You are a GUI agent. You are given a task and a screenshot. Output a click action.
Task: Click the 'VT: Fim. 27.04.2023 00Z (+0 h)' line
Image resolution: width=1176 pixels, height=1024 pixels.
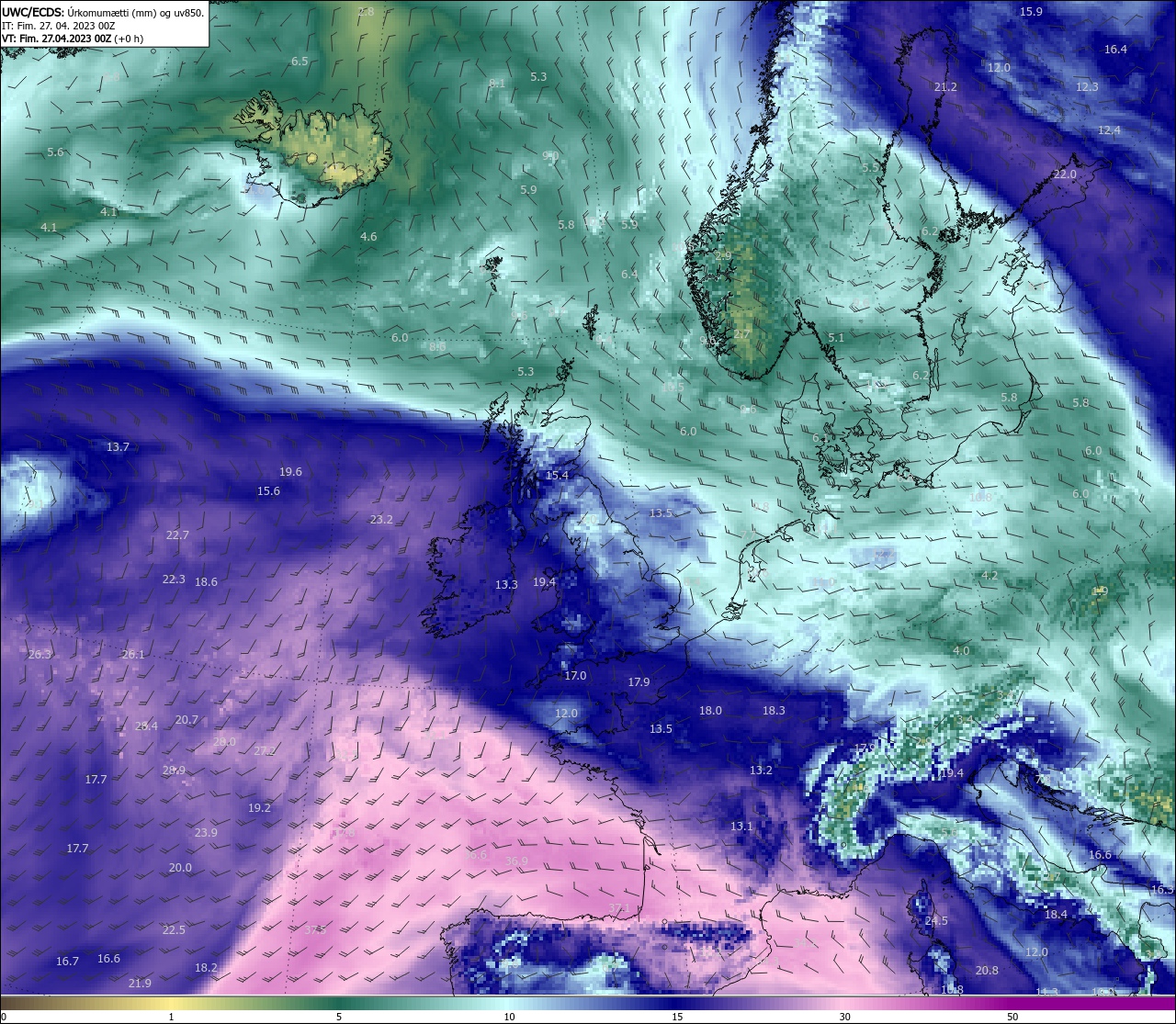pos(73,39)
